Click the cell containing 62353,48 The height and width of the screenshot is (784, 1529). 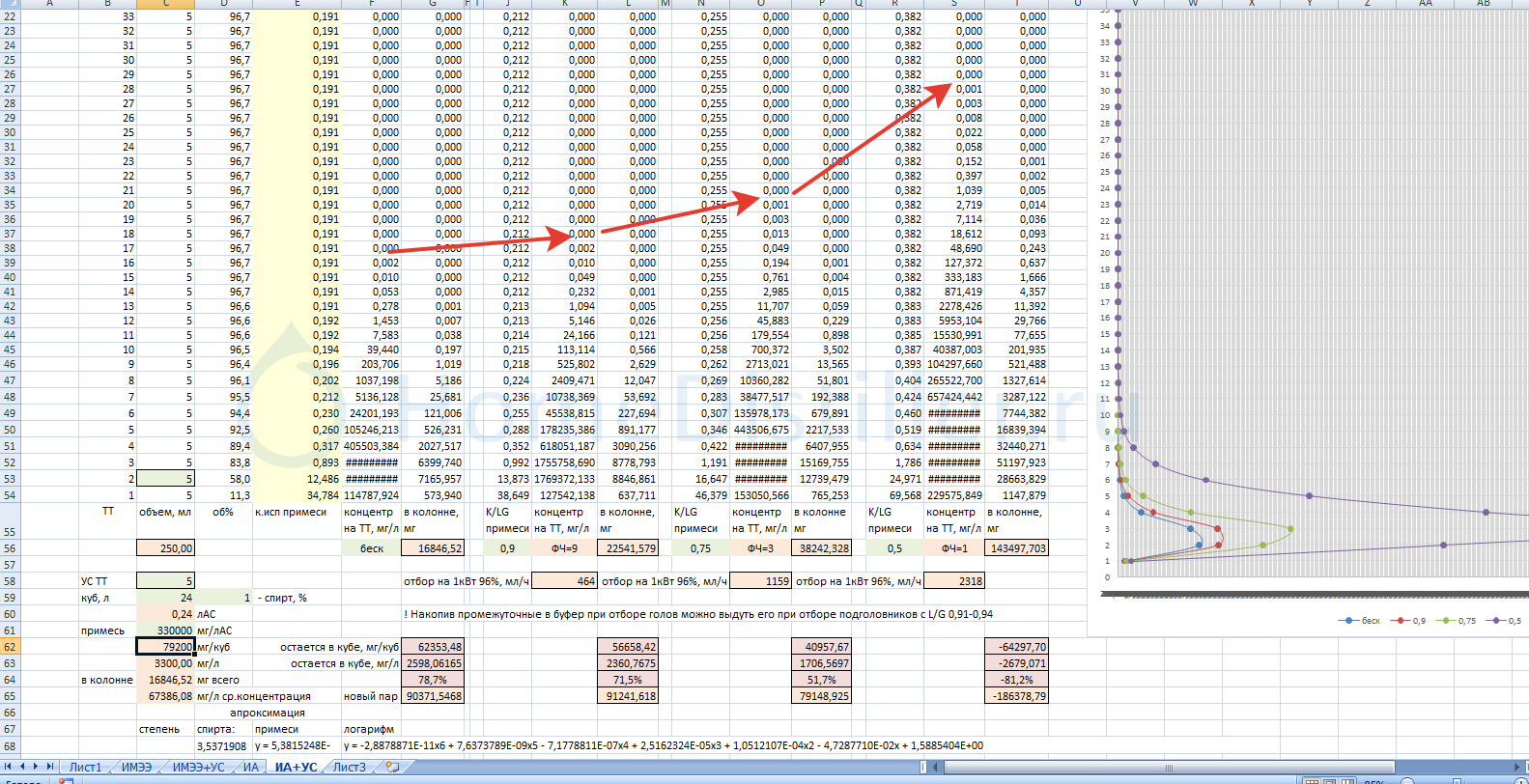[433, 647]
